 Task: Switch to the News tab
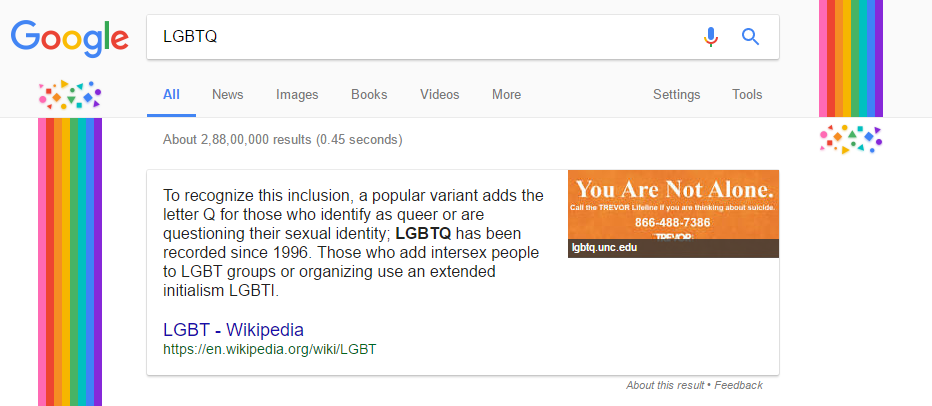(x=228, y=95)
